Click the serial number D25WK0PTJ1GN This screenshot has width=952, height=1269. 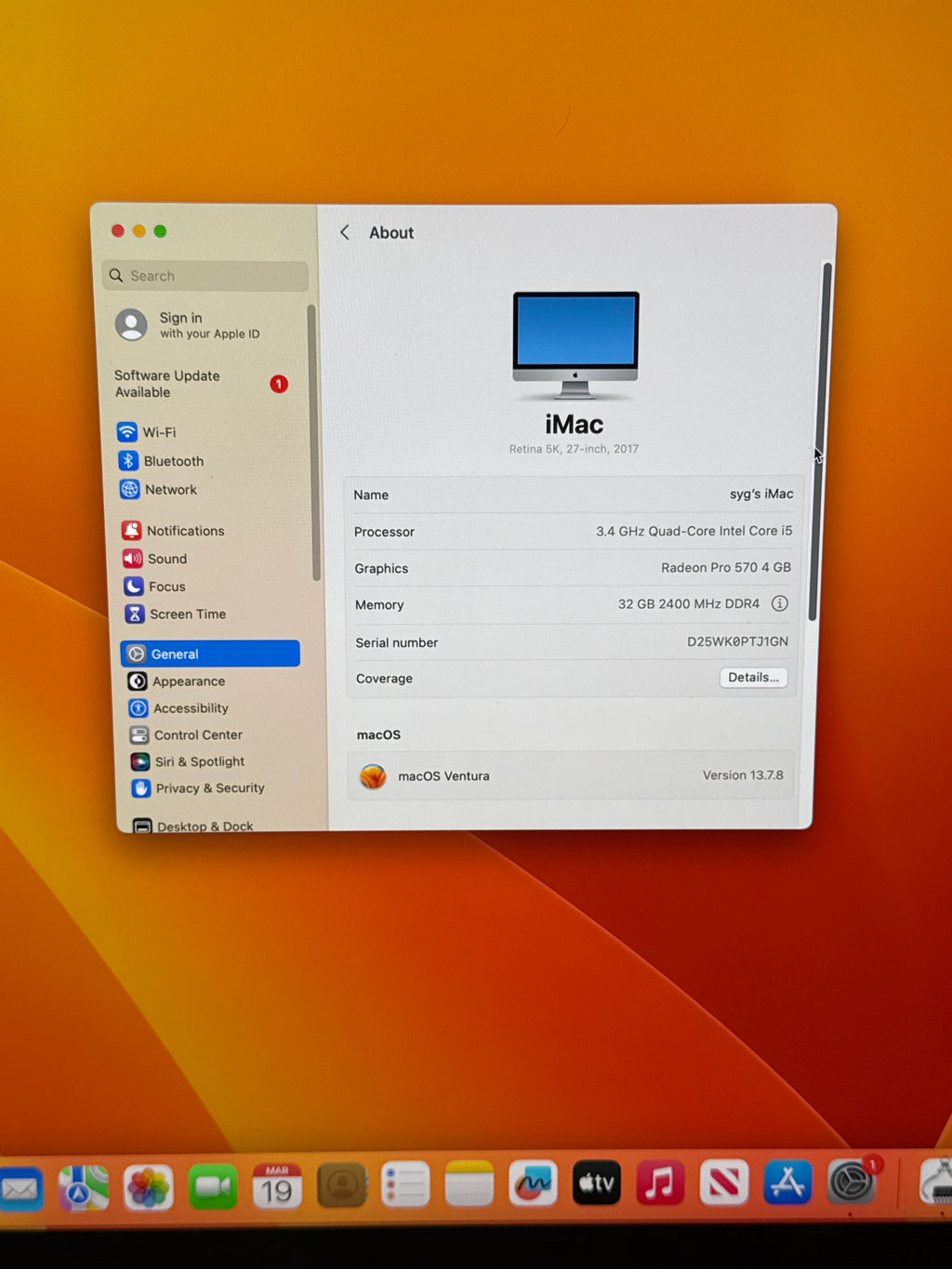(737, 641)
